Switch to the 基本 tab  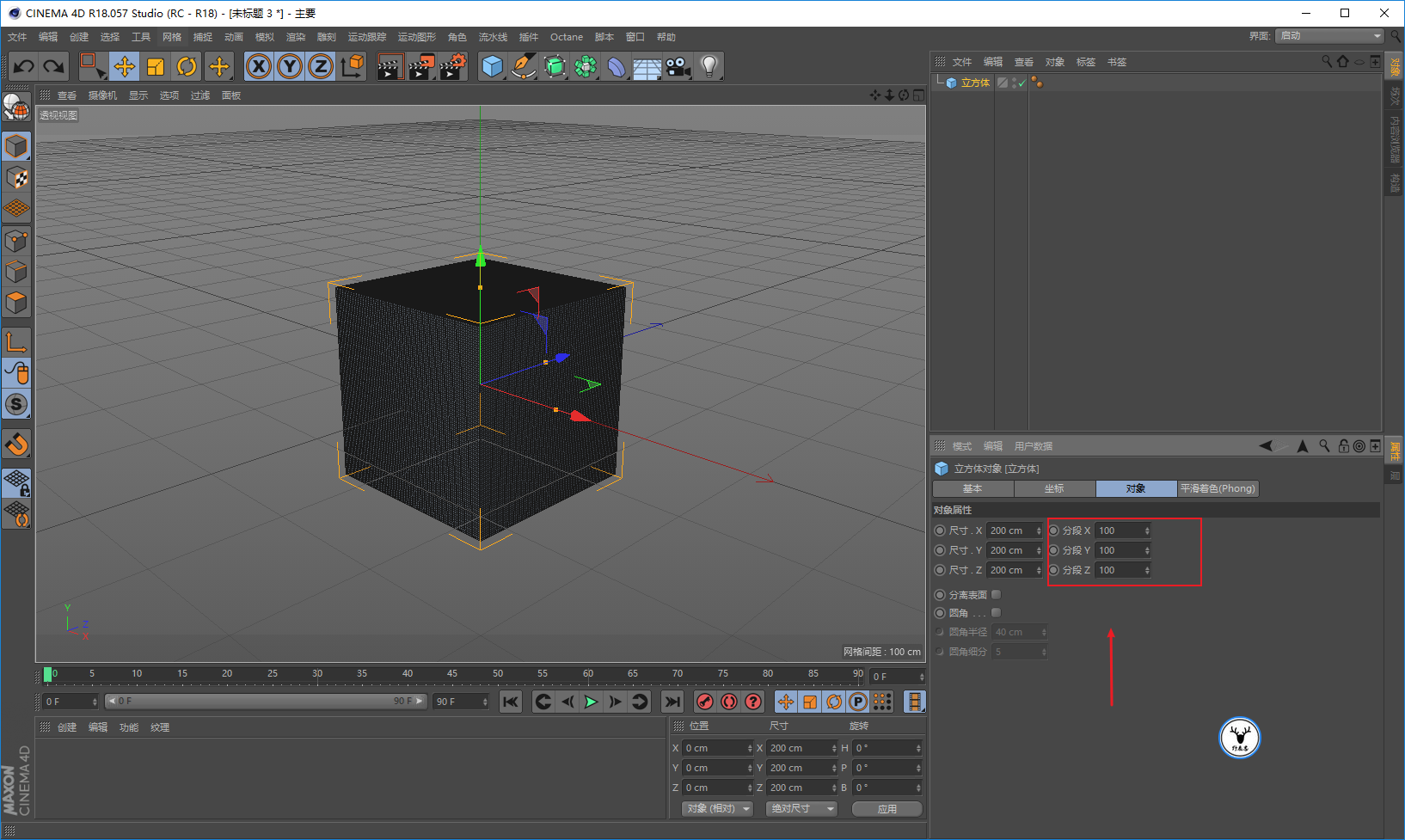point(972,488)
